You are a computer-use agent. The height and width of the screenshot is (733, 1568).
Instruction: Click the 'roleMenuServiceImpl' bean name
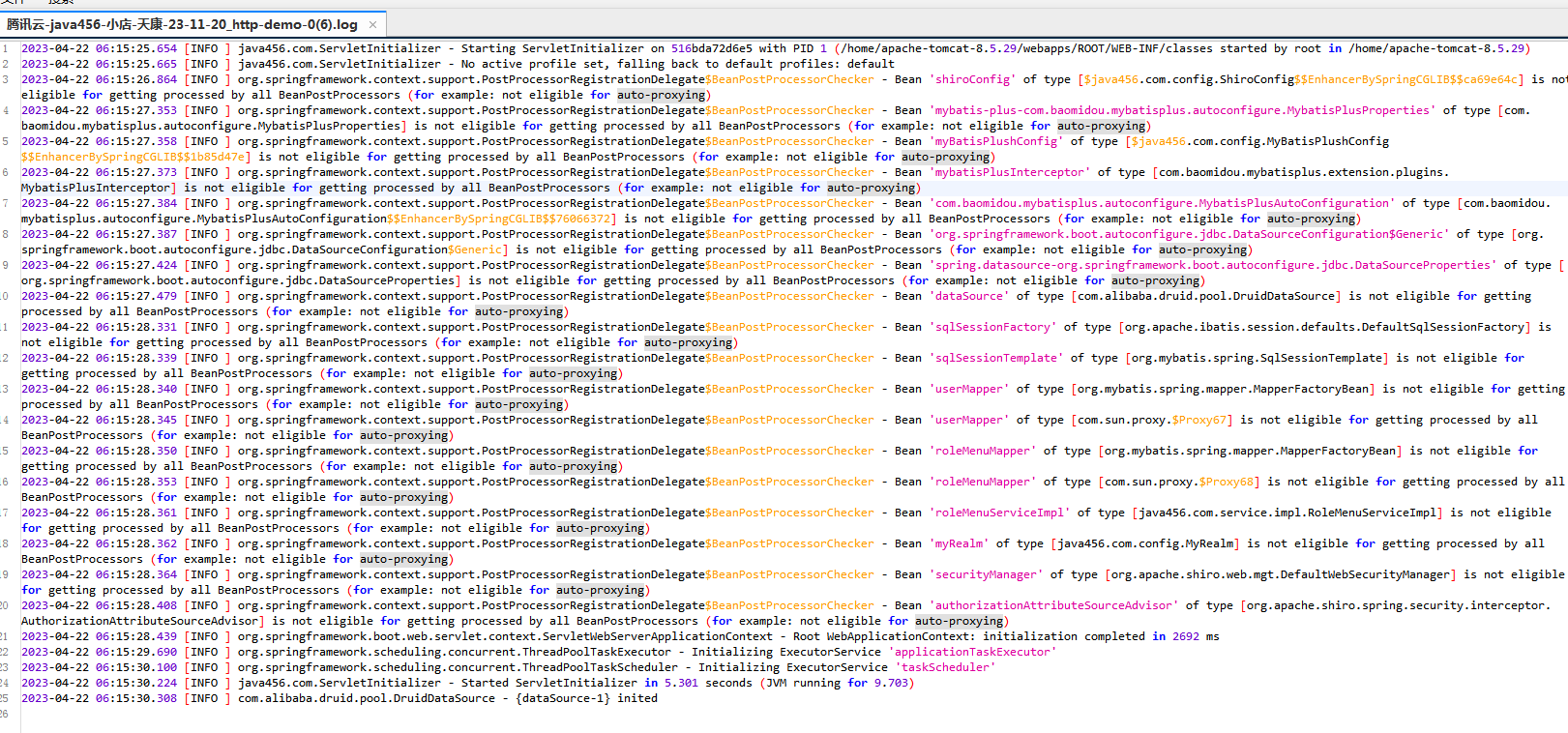999,513
